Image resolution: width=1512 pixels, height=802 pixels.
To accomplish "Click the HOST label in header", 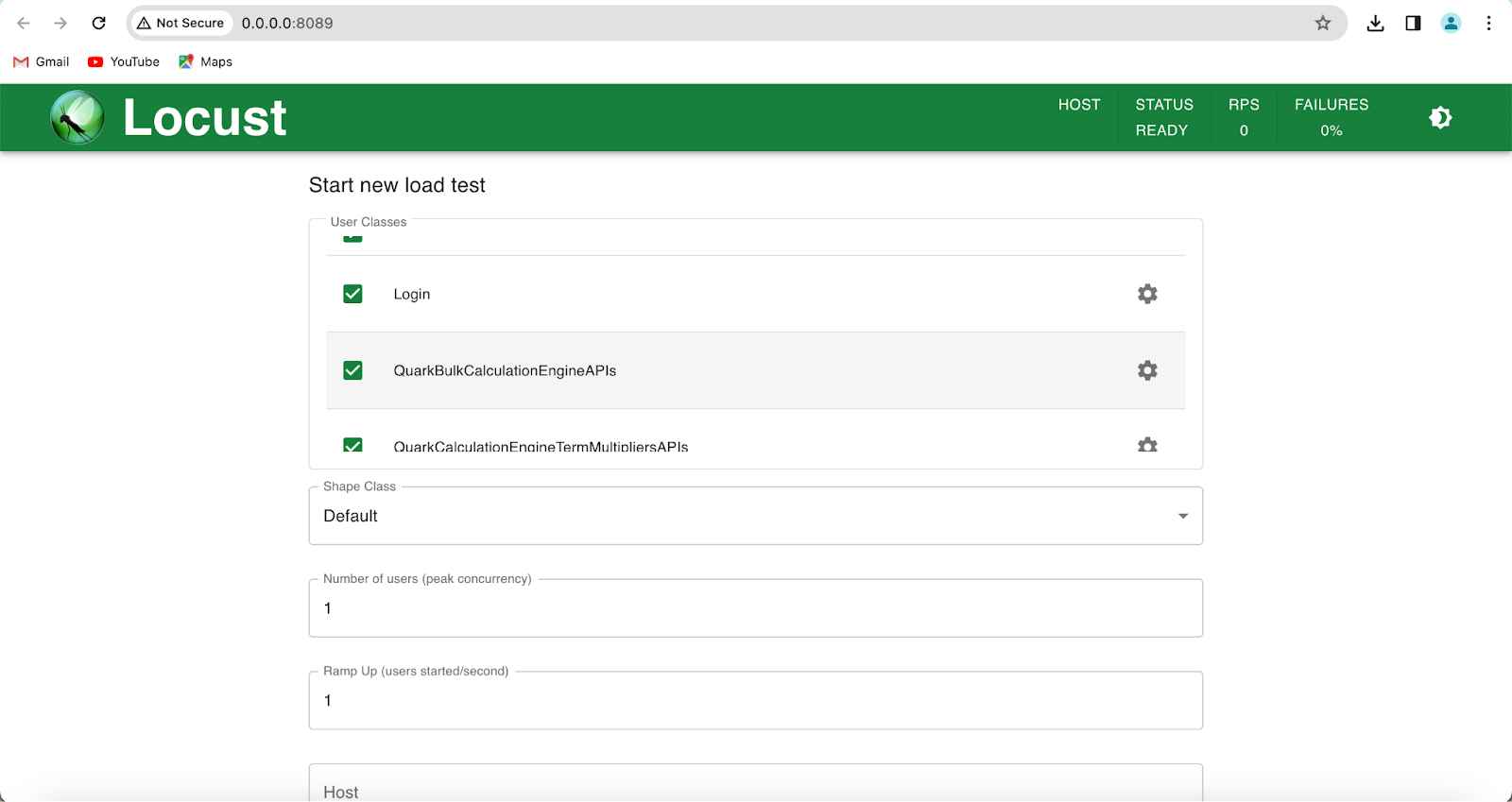I will point(1079,105).
